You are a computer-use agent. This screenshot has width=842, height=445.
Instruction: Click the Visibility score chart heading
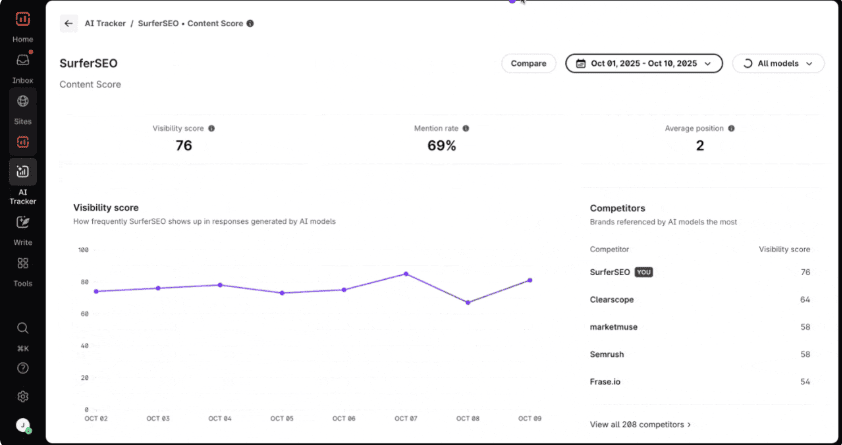(x=106, y=208)
